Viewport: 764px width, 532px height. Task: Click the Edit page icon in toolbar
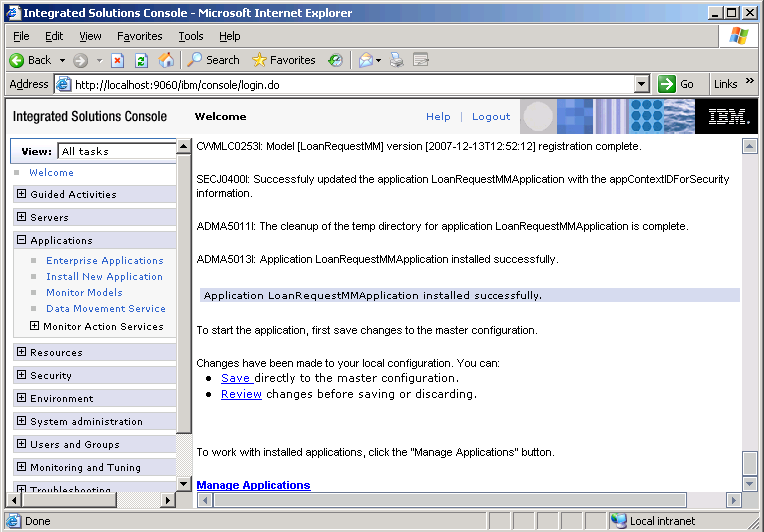pos(420,60)
